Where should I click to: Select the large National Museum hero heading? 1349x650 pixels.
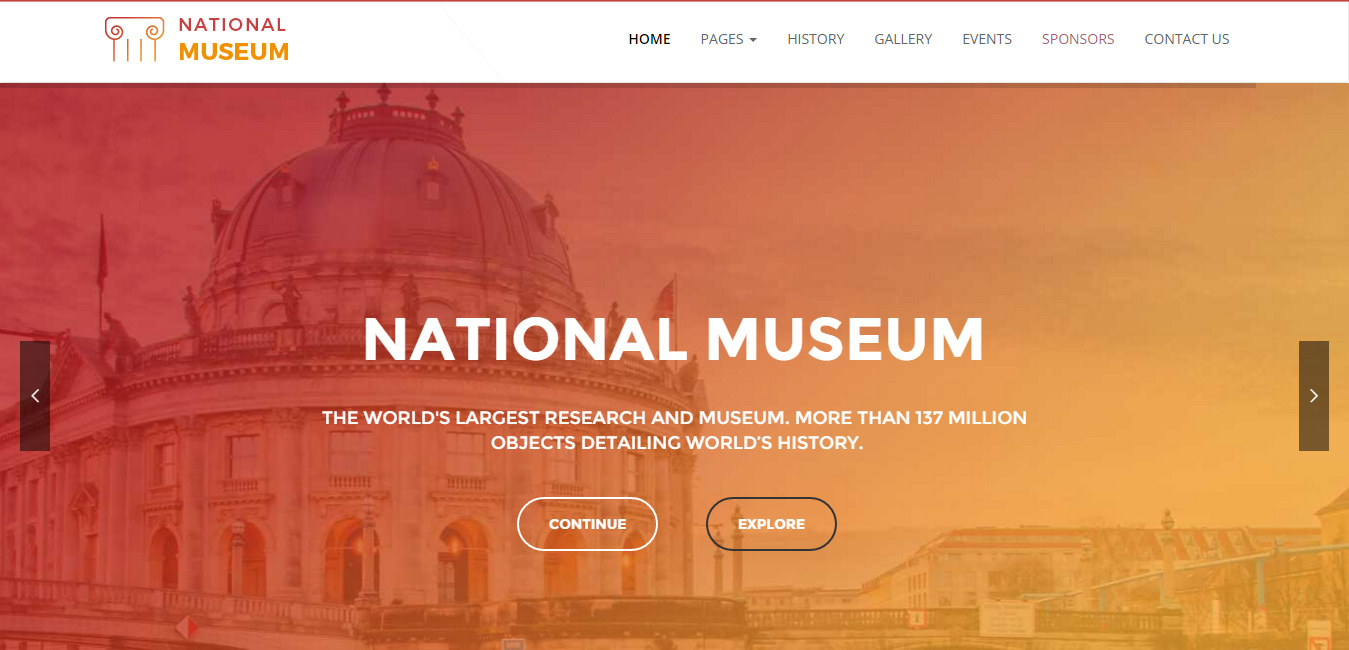point(674,340)
